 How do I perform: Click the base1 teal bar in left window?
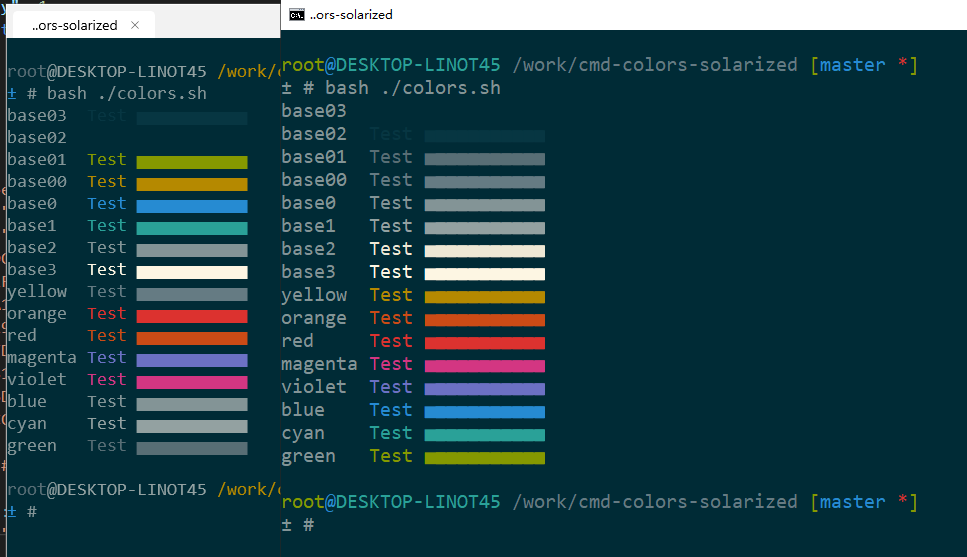coord(192,228)
